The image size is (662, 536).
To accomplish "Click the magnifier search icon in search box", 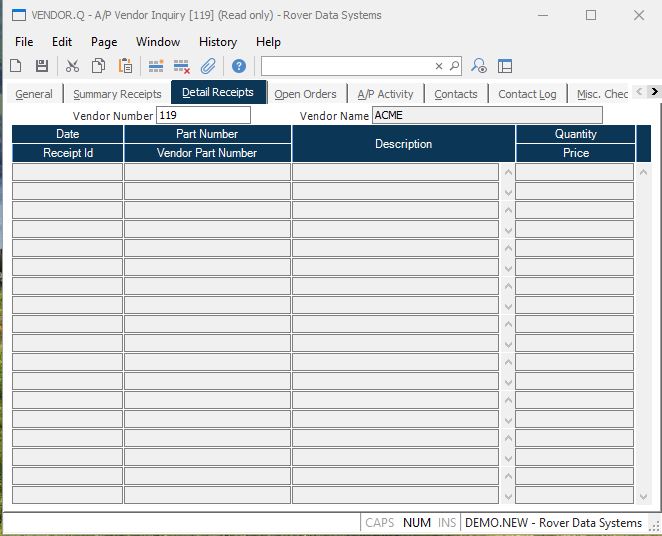I will pos(454,66).
